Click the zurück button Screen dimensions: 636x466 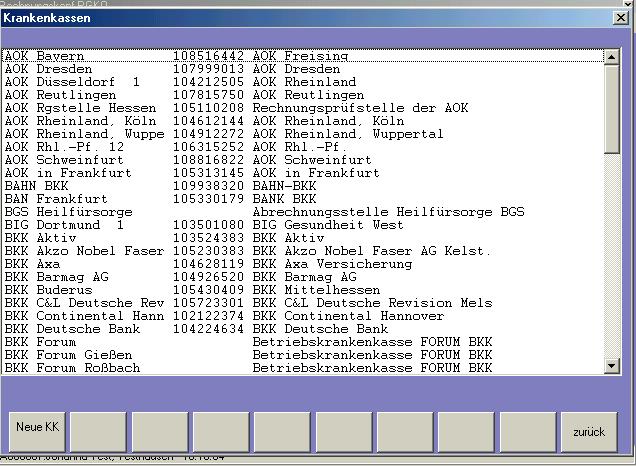click(x=589, y=432)
